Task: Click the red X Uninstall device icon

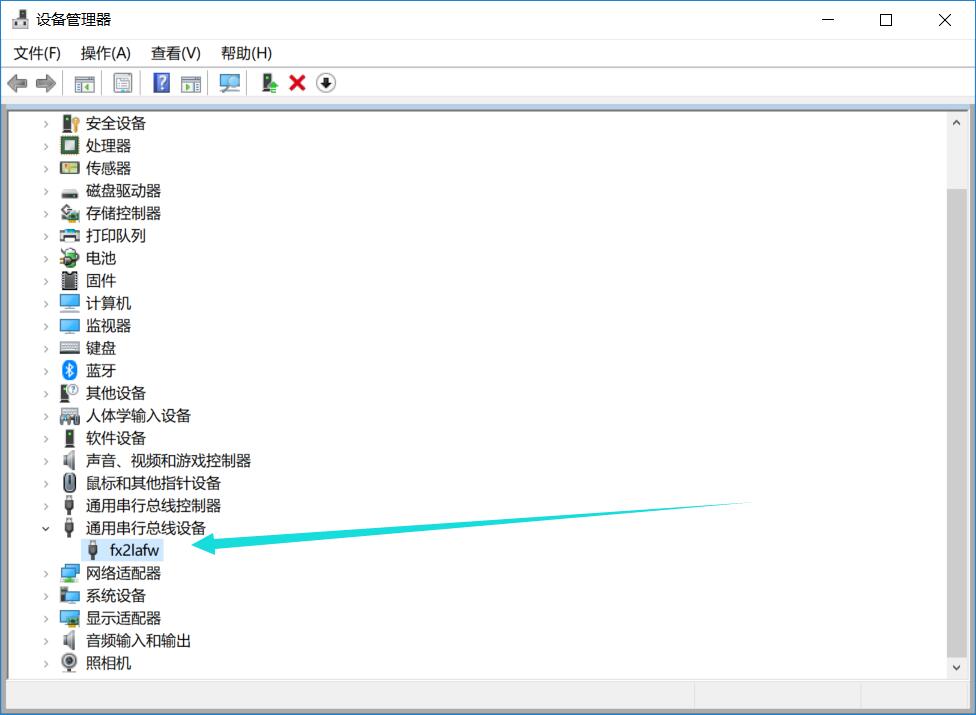Action: tap(298, 83)
